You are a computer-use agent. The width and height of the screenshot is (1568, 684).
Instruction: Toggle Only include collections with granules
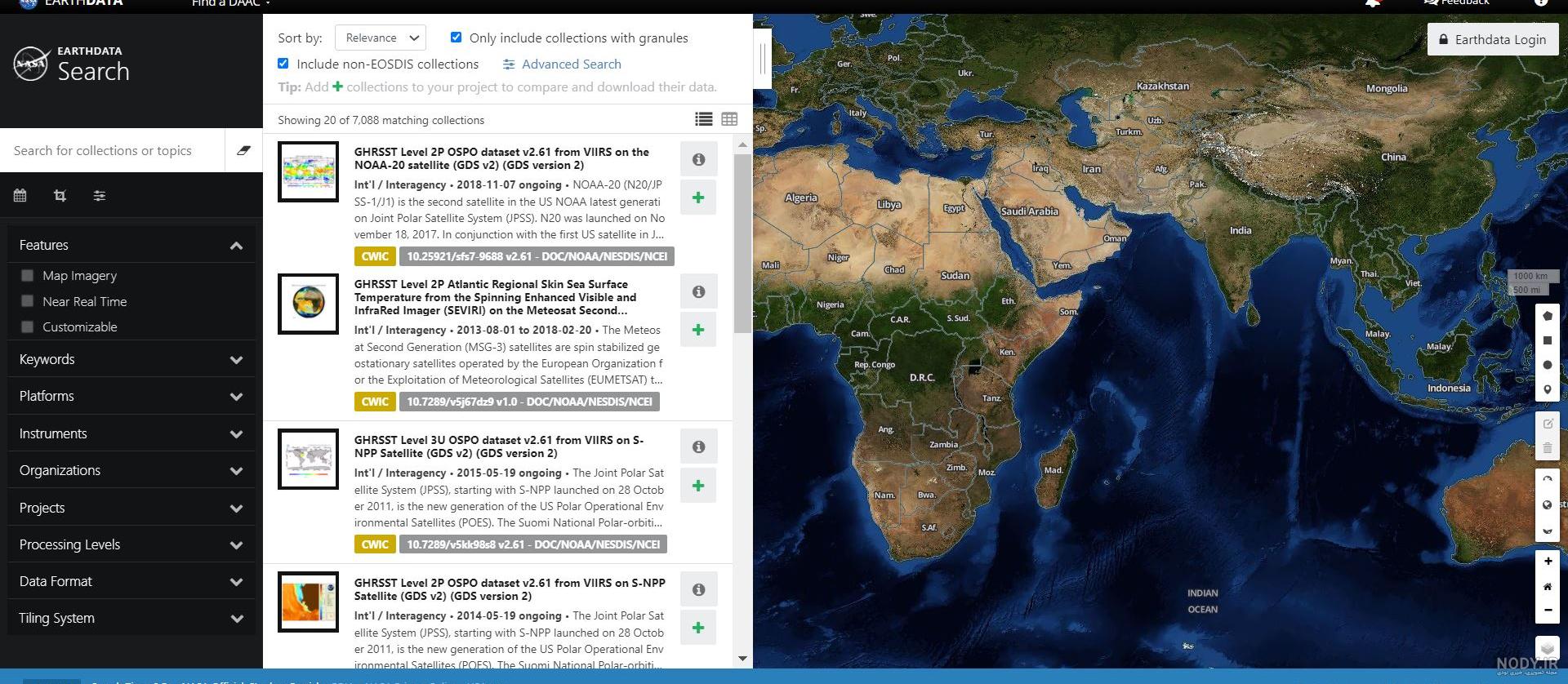456,37
